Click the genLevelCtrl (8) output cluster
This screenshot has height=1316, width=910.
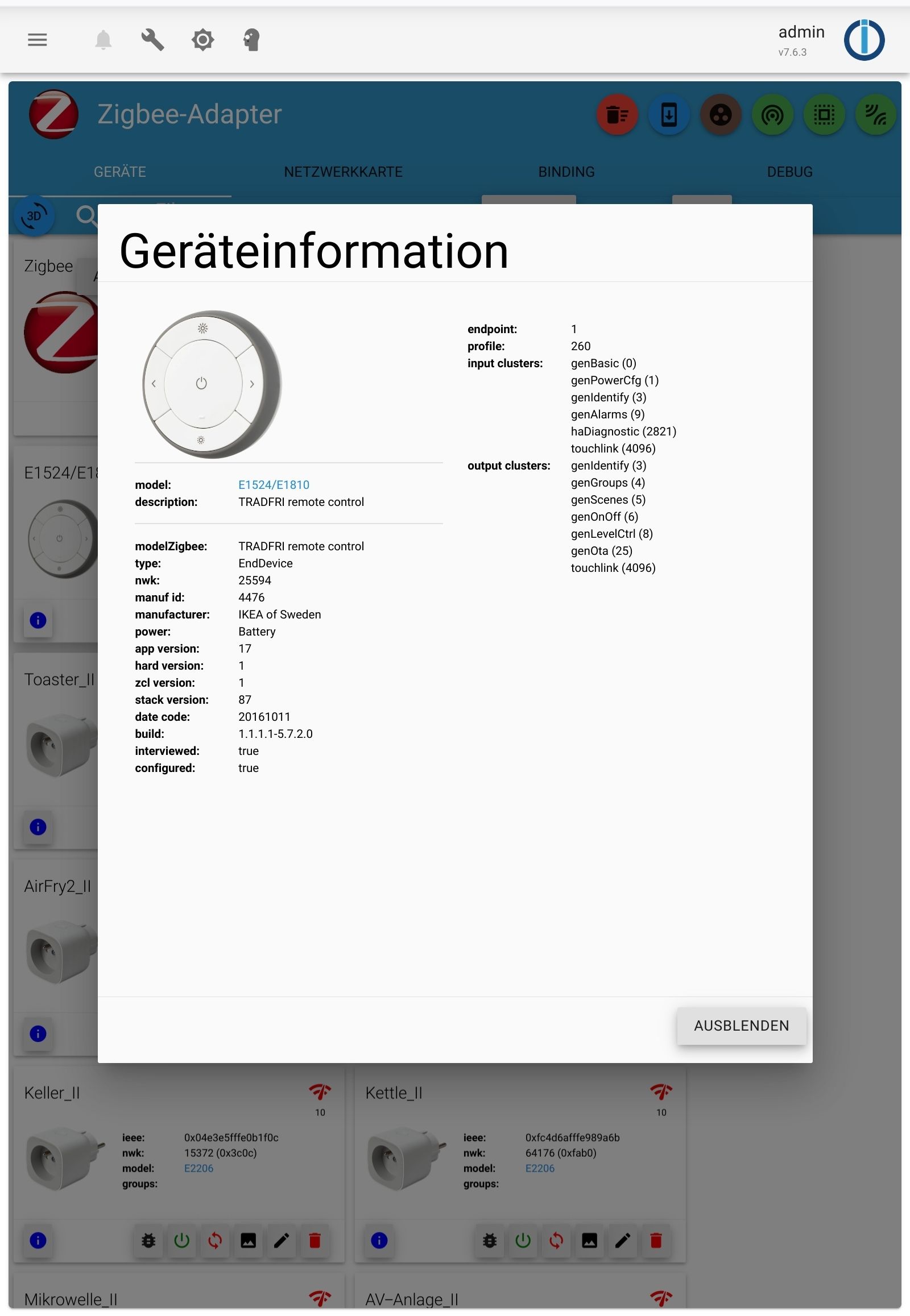pyautogui.click(x=612, y=534)
